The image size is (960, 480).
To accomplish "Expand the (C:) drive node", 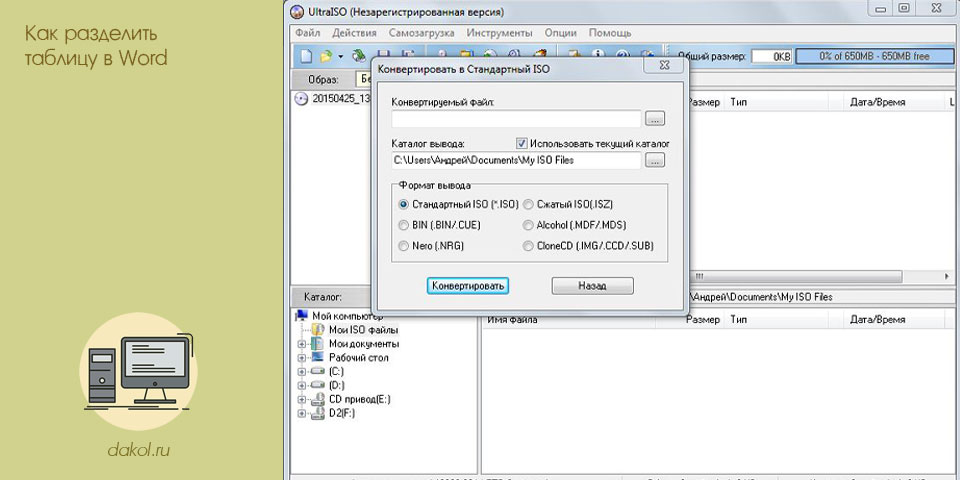I will tap(301, 372).
